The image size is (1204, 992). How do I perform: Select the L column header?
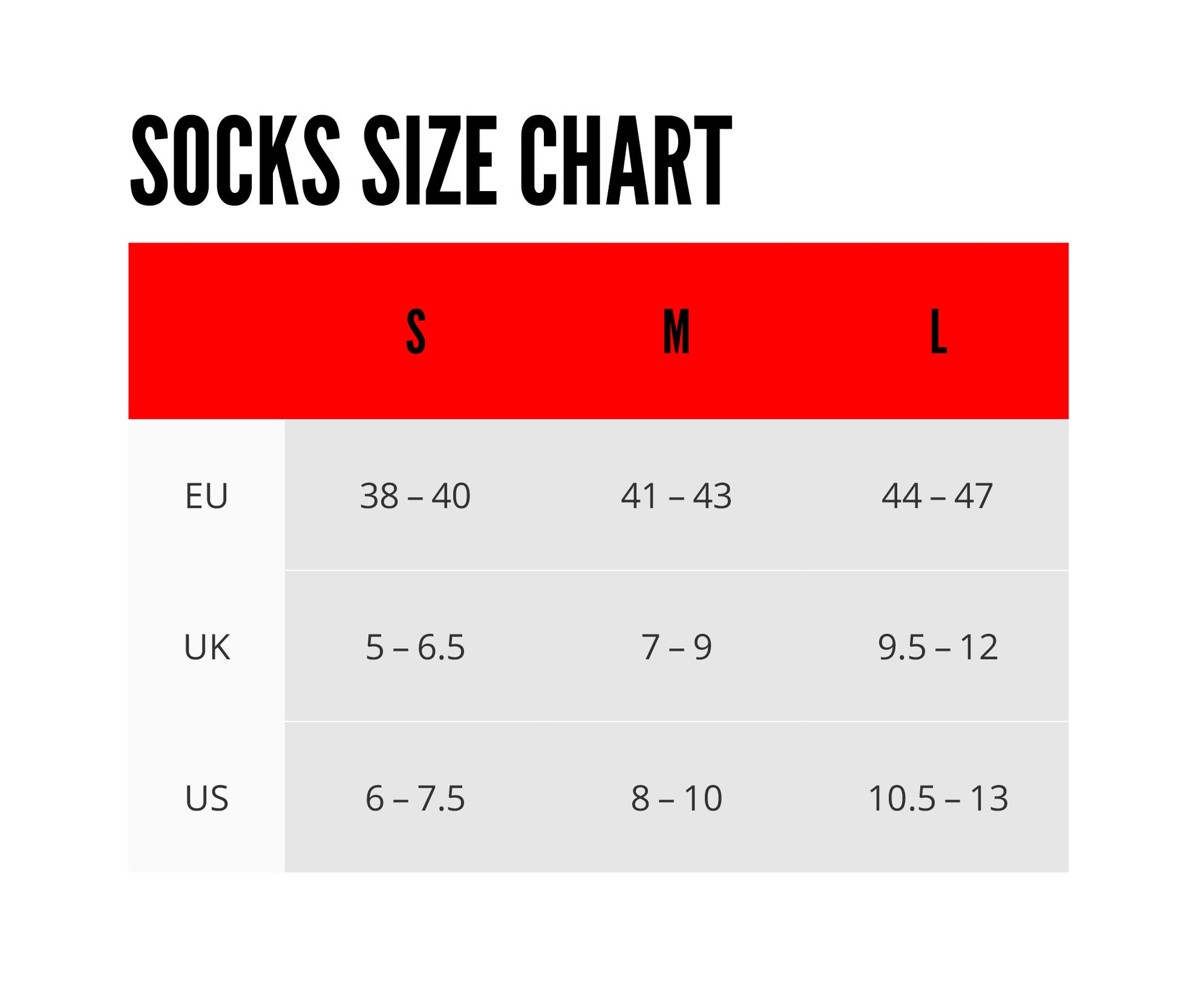point(939,332)
